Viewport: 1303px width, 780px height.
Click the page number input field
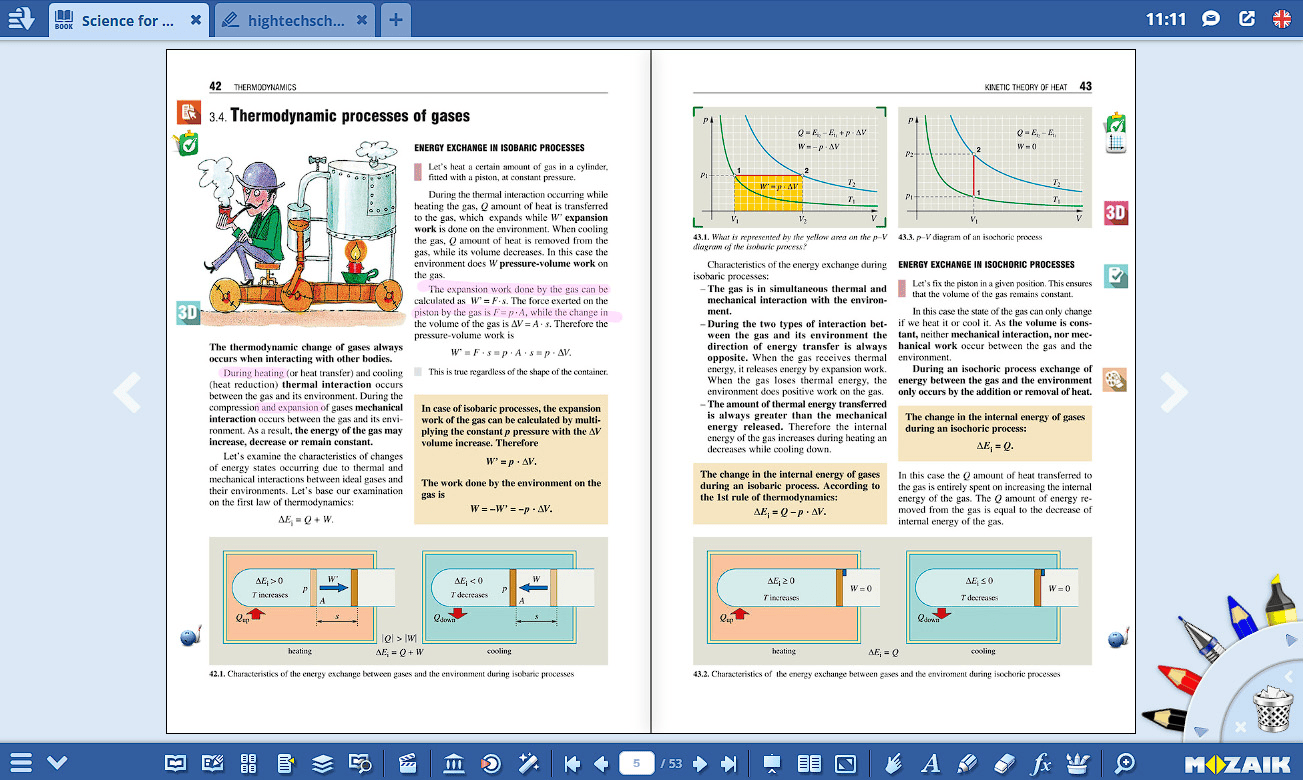coord(636,763)
